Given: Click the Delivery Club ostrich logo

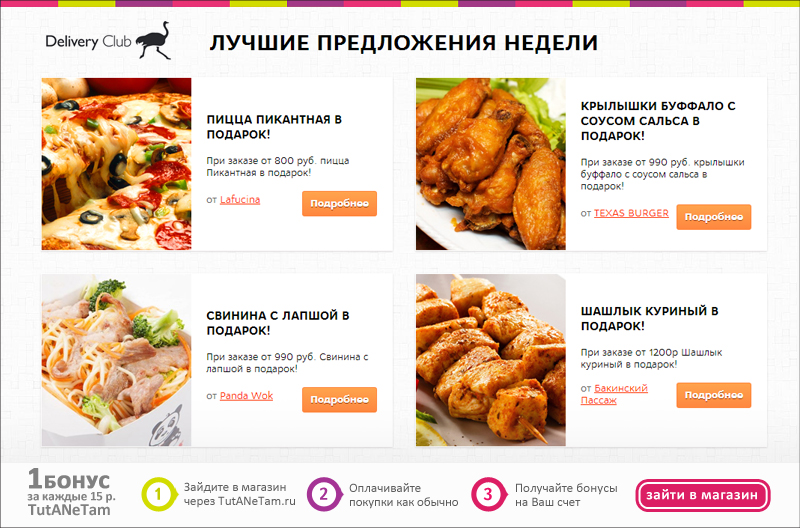Looking at the screenshot, I should coord(108,41).
